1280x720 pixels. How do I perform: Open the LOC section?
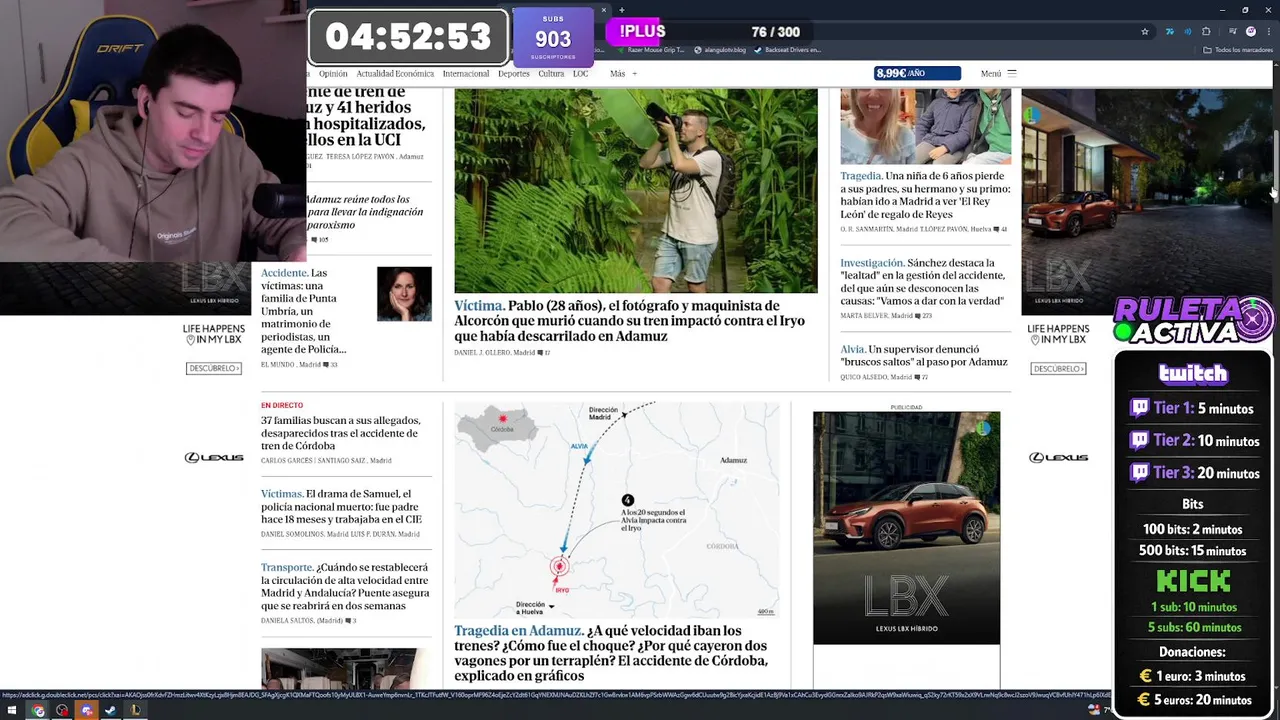580,73
